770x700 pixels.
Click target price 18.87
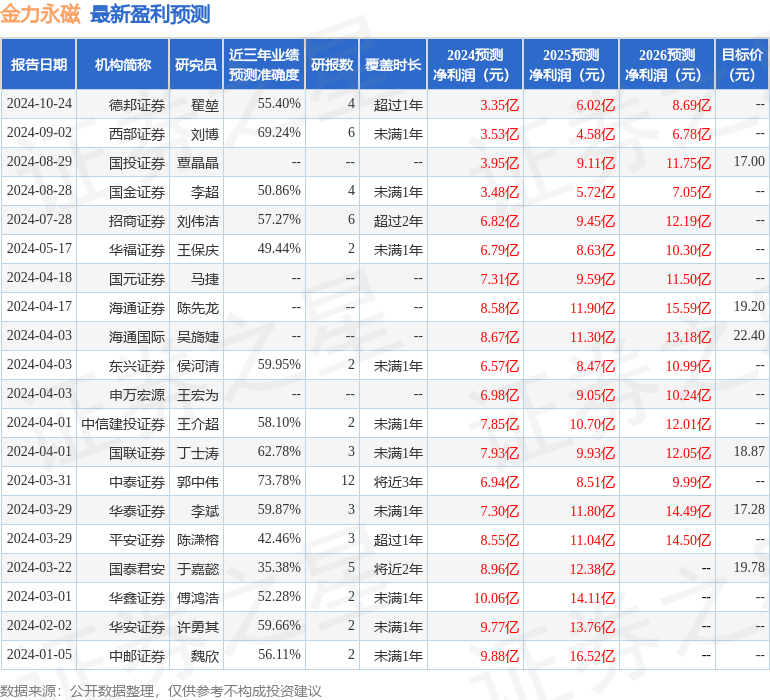coord(749,451)
